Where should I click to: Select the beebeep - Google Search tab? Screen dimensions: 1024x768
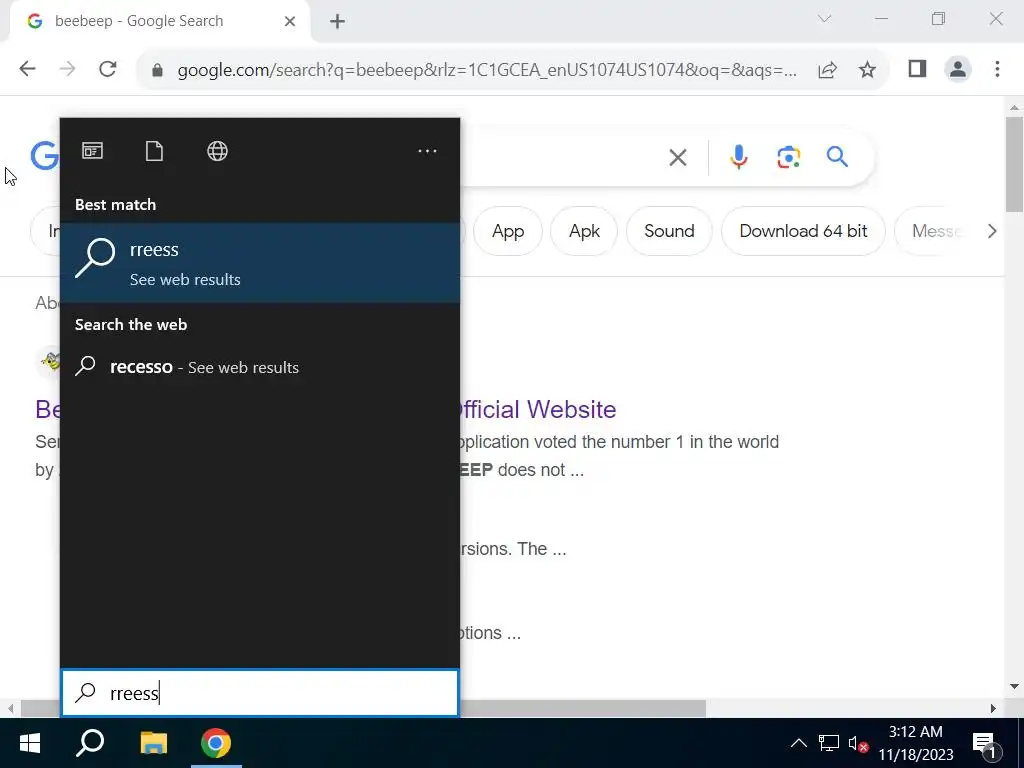click(160, 21)
